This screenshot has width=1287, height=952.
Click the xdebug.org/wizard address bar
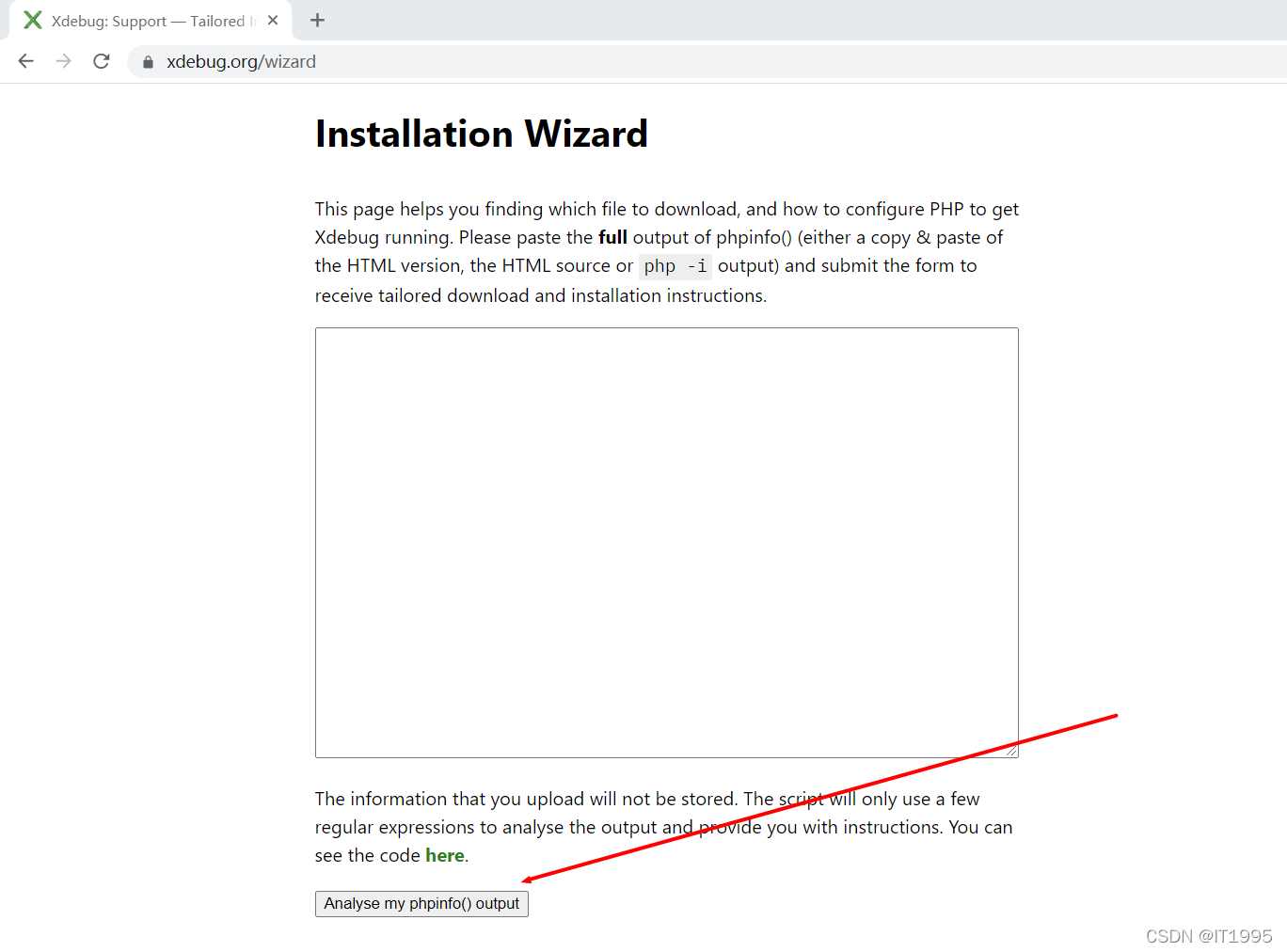tap(706, 61)
